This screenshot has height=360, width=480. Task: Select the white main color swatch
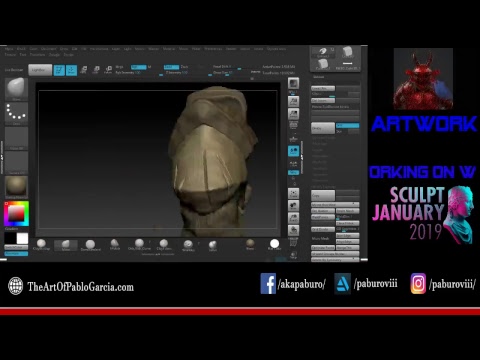coord(23,238)
